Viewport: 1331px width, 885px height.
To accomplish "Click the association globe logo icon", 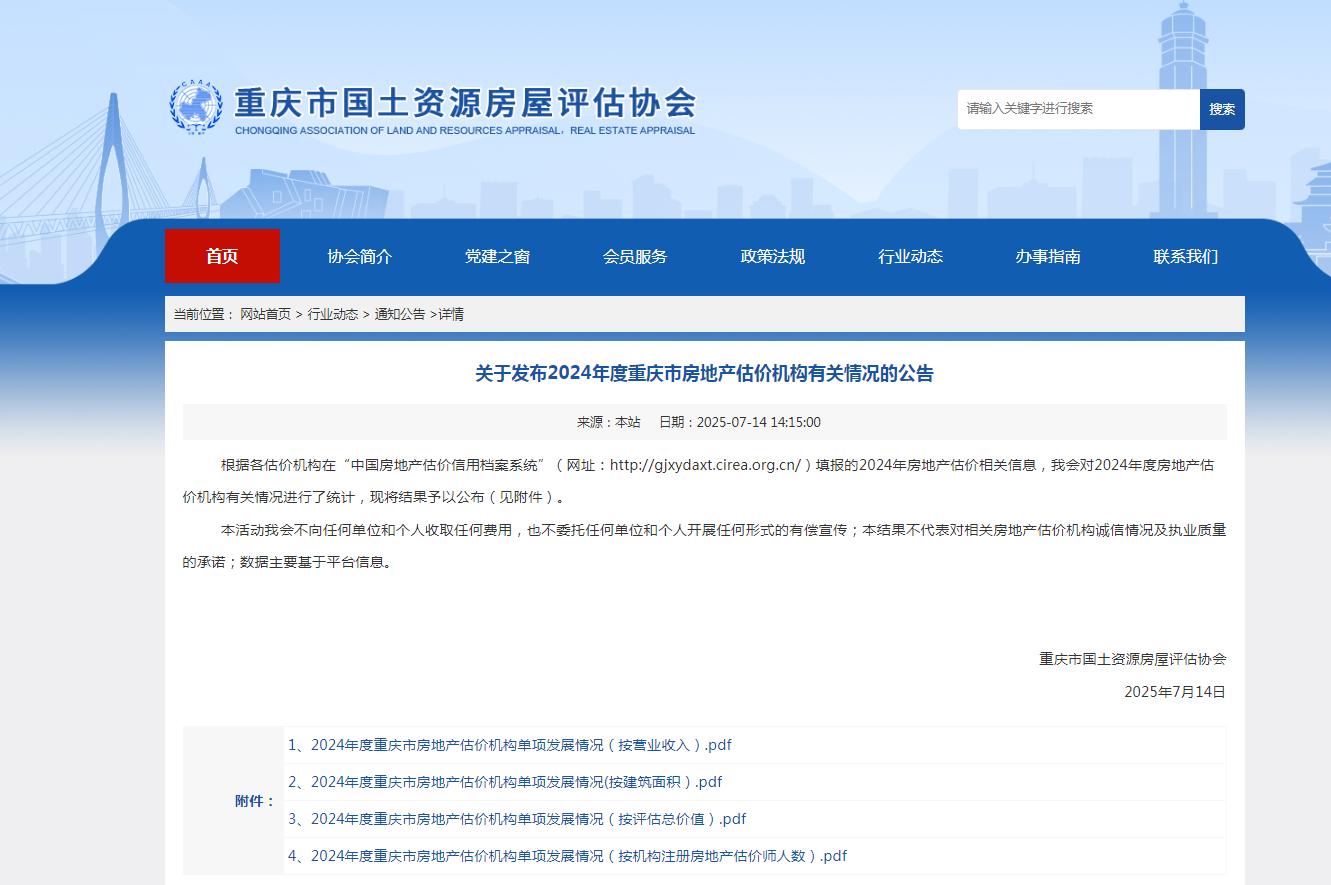I will point(196,106).
